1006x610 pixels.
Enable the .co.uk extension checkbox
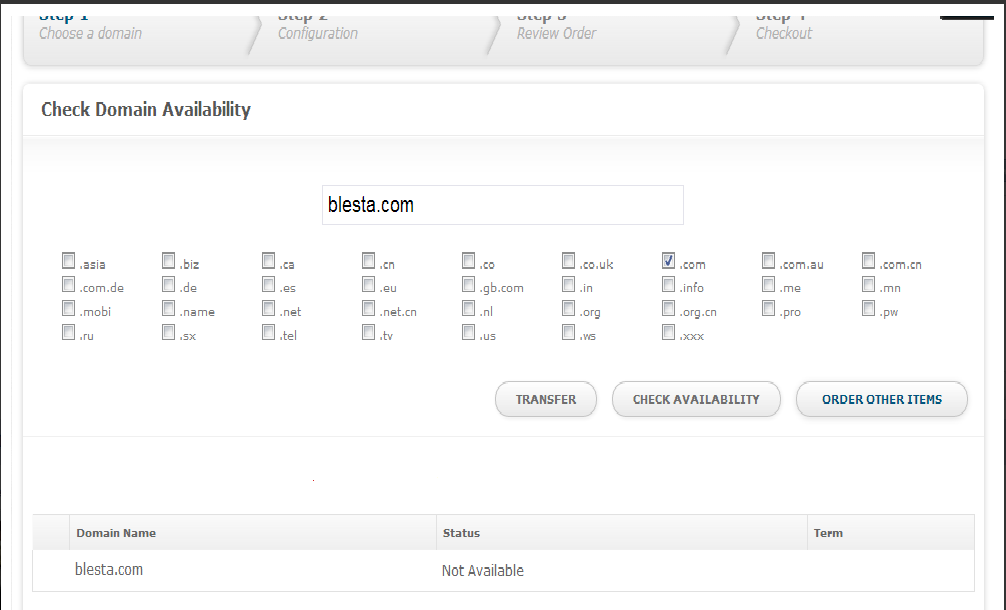569,260
